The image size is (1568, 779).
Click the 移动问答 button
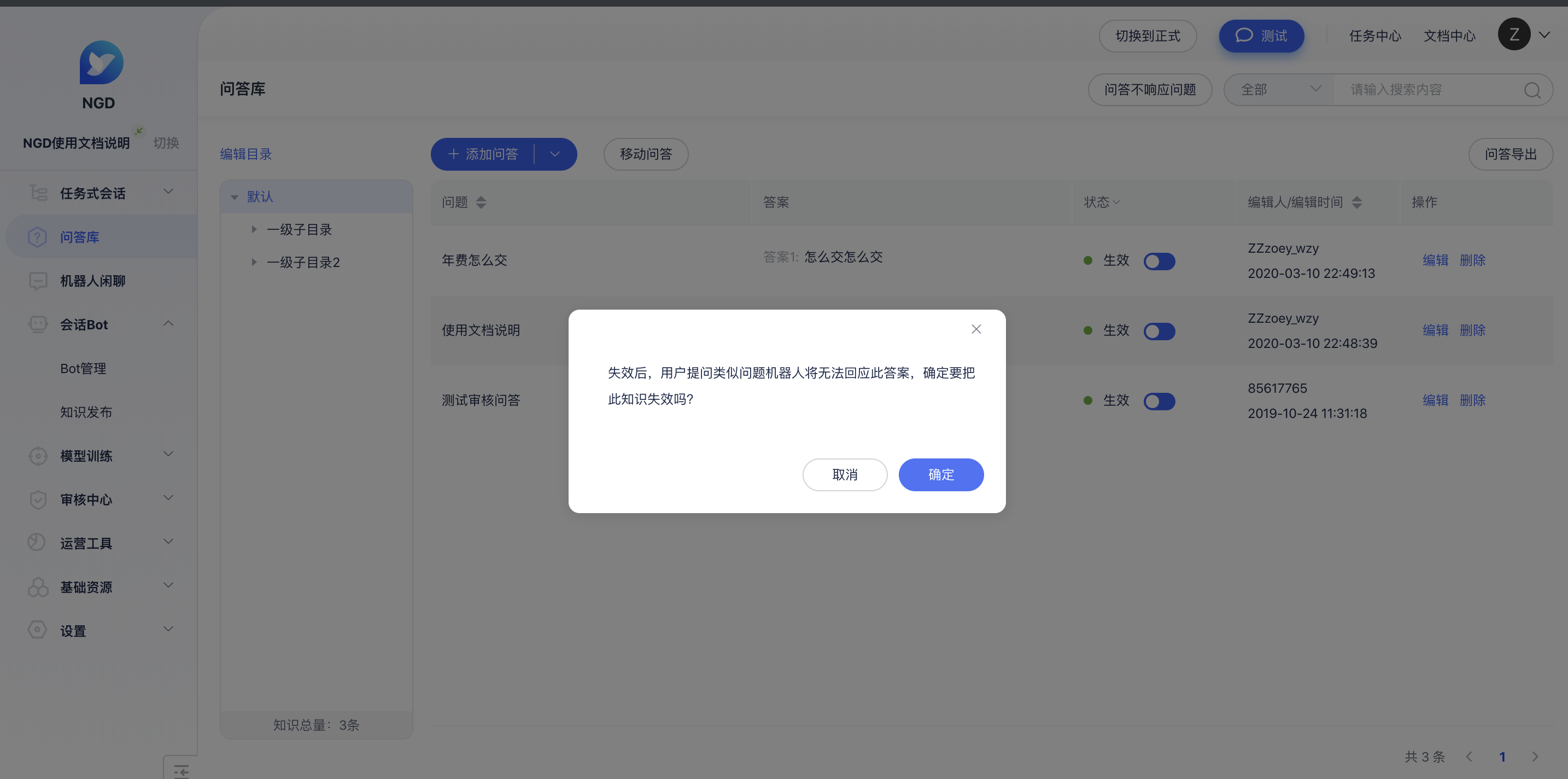pyautogui.click(x=646, y=154)
